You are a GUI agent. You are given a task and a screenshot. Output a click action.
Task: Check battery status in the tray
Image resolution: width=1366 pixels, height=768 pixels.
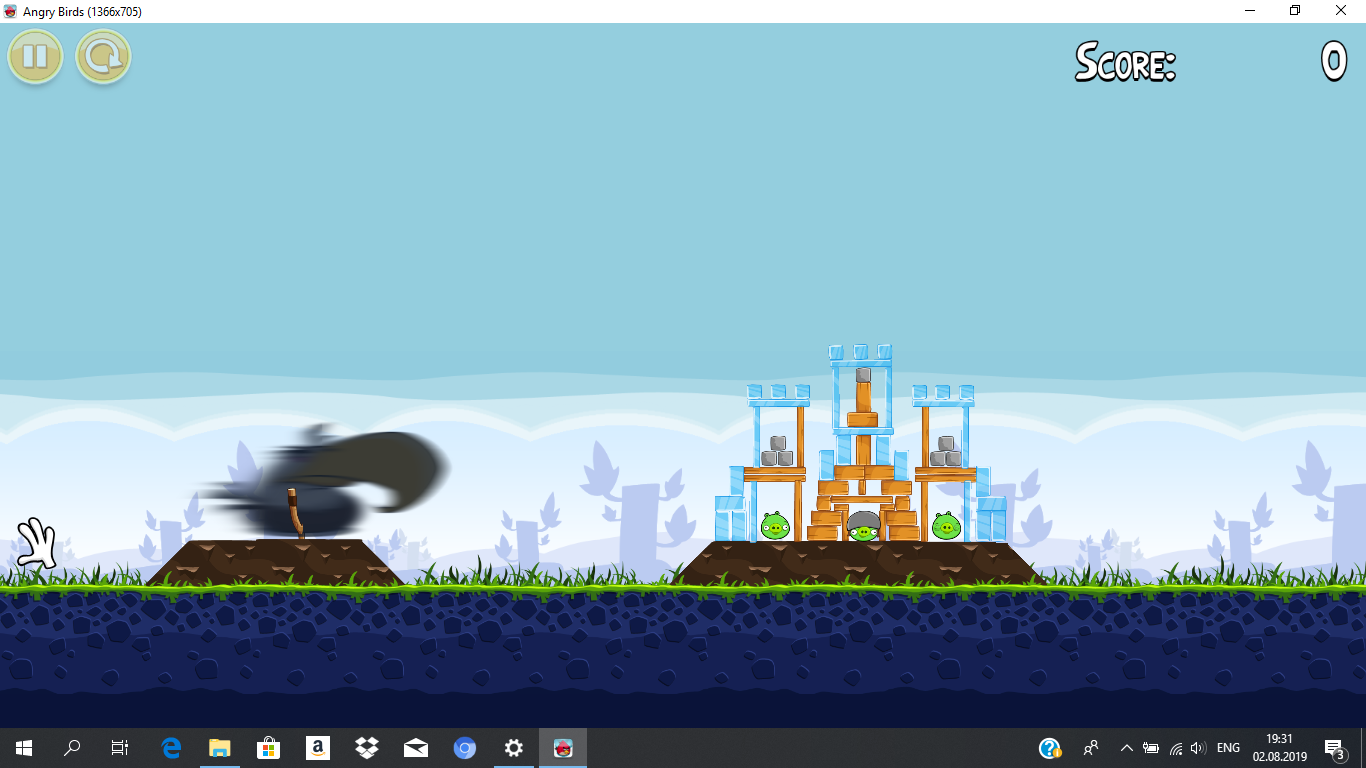[x=1151, y=748]
